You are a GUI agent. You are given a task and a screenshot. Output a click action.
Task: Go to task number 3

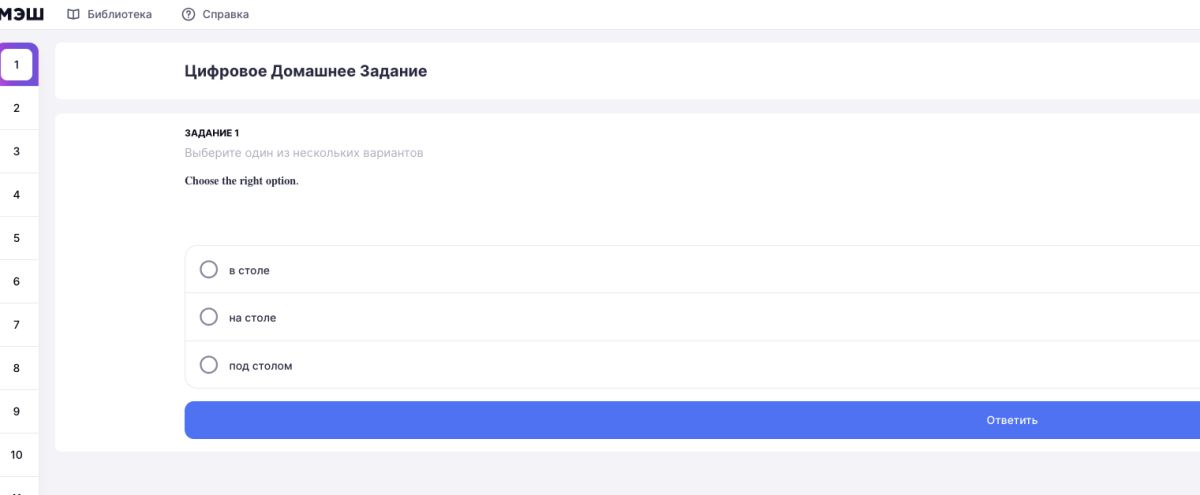(x=17, y=152)
